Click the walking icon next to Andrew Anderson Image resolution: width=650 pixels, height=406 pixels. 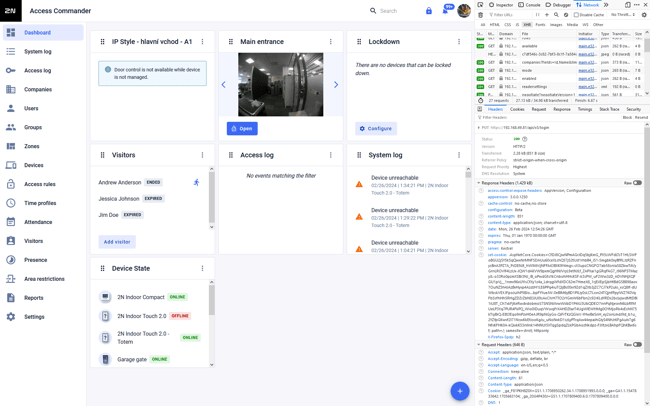pyautogui.click(x=196, y=182)
